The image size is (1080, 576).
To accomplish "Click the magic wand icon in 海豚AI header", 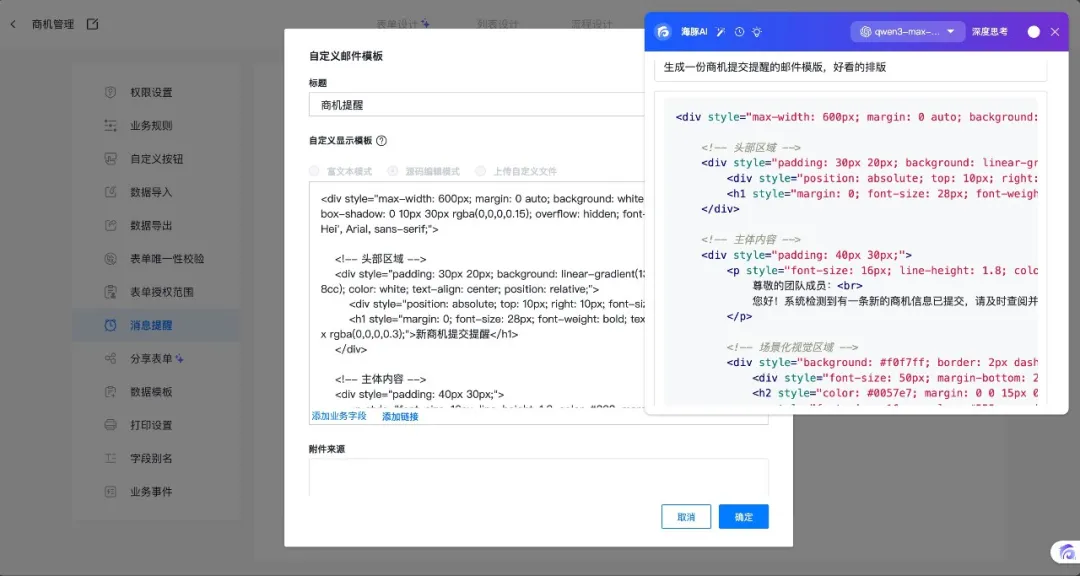I will 720,32.
